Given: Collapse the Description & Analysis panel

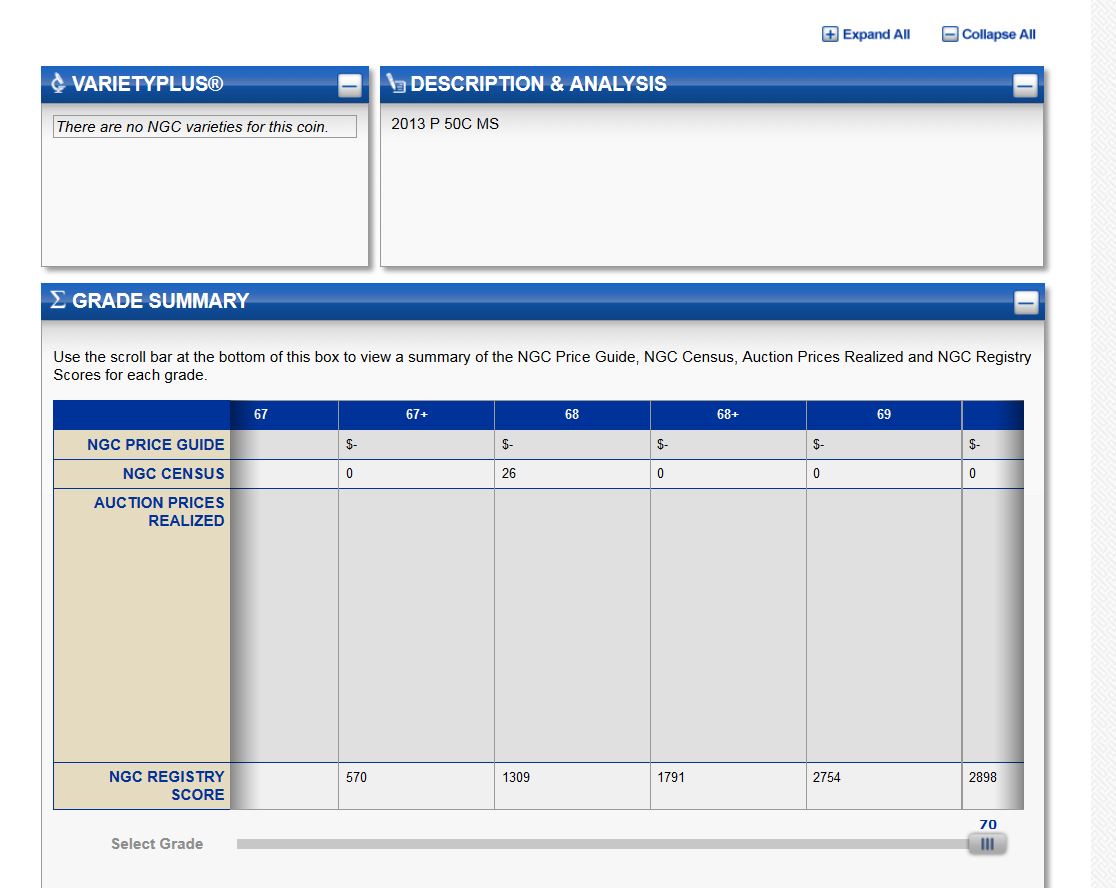Looking at the screenshot, I should [x=1025, y=86].
